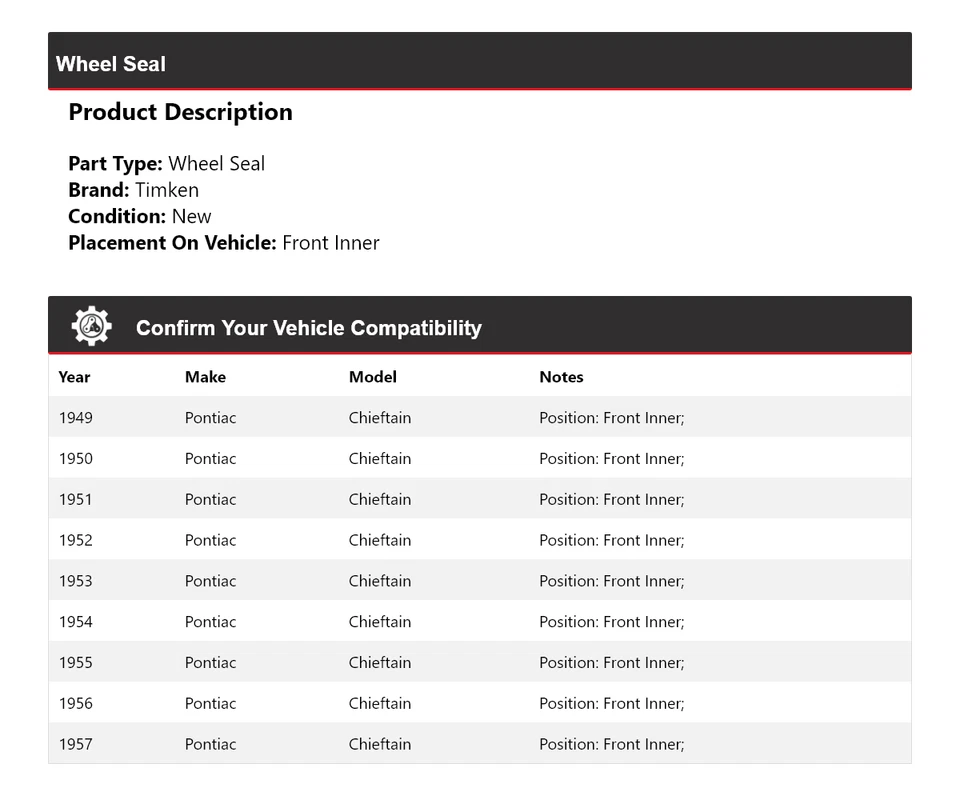Click the Notes column header
Screen dimensions: 960x796
[x=561, y=377]
